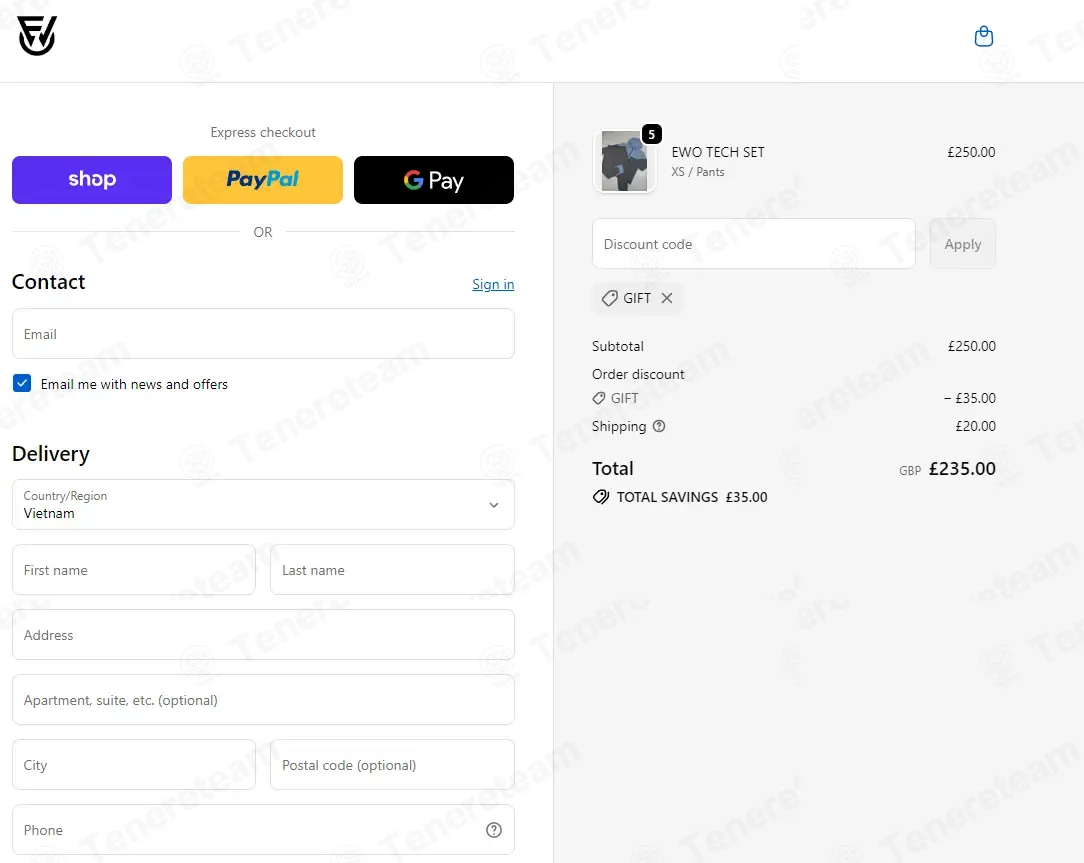Click the Postal code (optional) field
1084x863 pixels.
392,765
